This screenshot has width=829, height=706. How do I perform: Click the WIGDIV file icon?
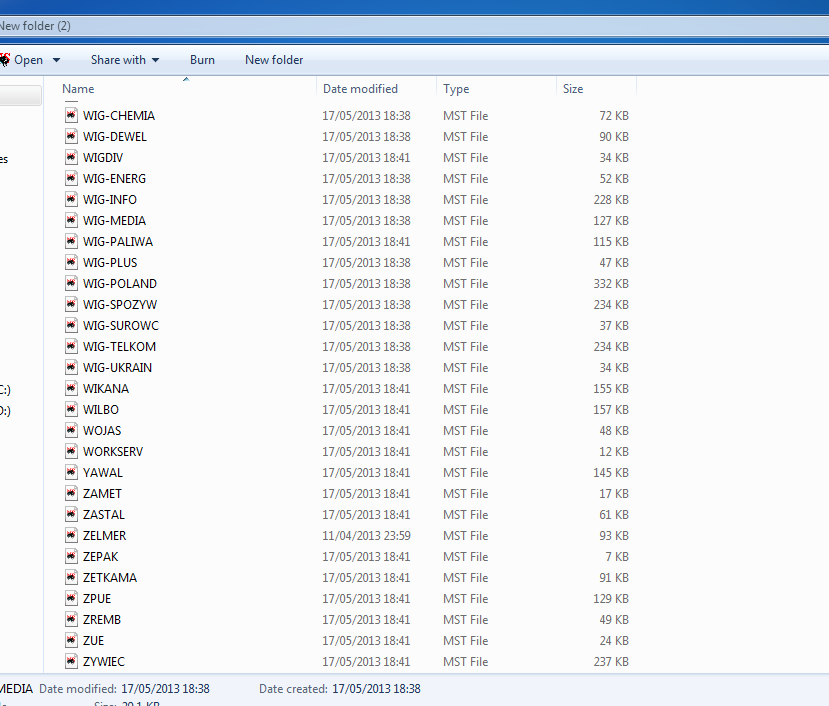pyautogui.click(x=71, y=158)
